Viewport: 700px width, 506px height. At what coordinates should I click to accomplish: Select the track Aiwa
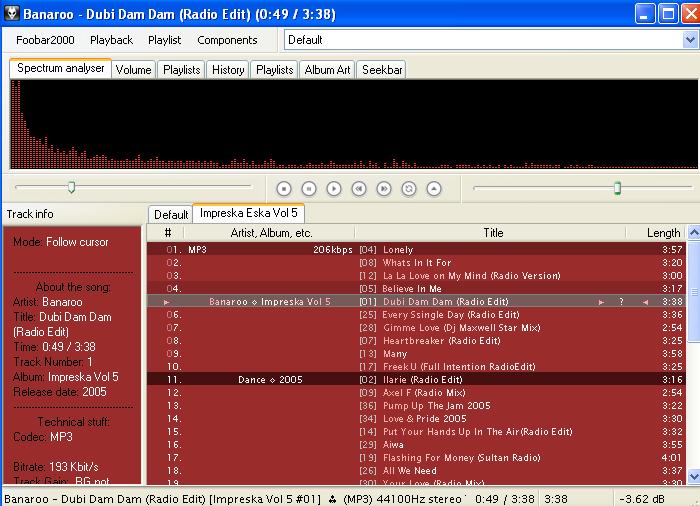416,444
